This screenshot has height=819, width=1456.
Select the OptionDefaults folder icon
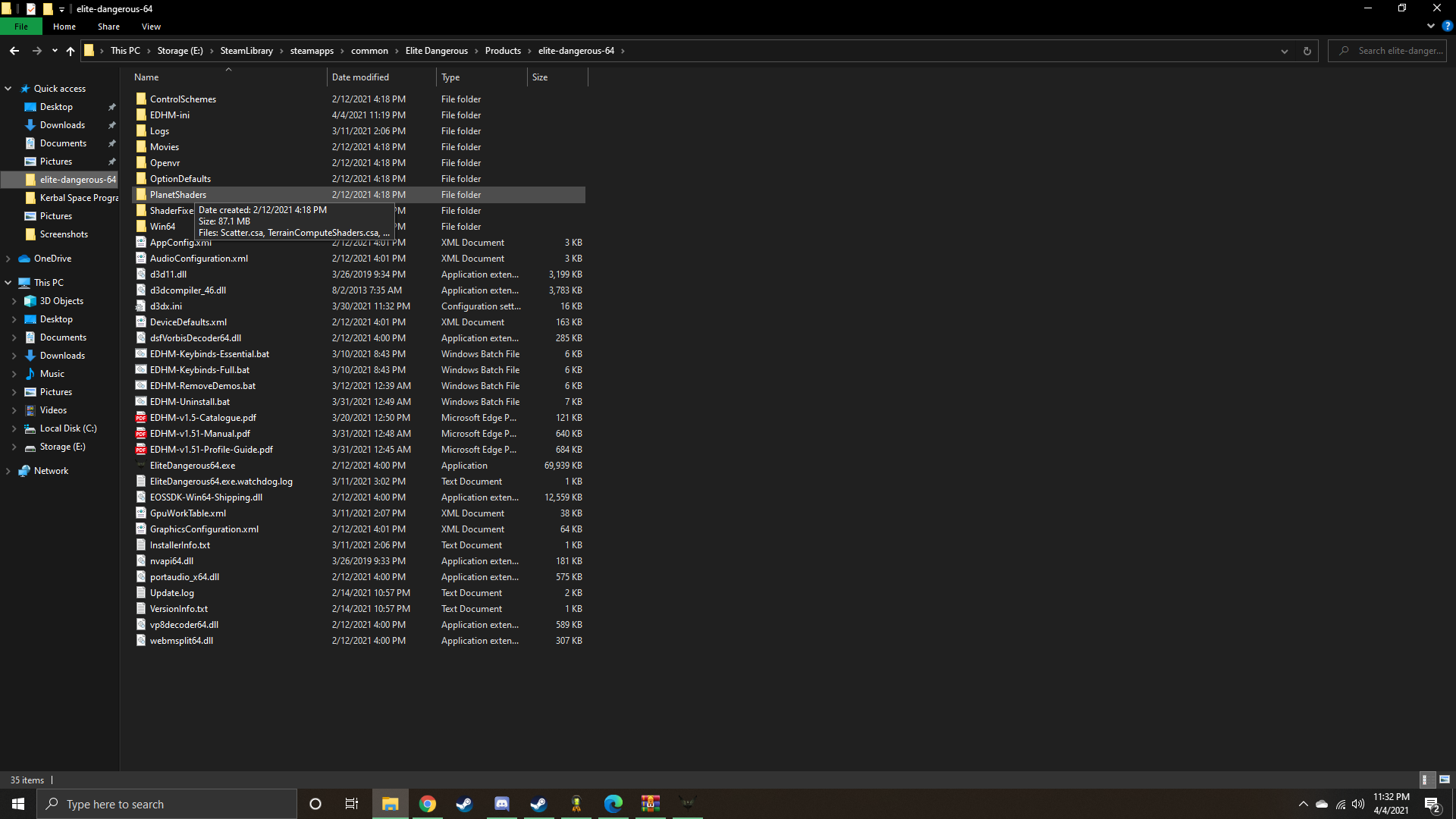141,179
